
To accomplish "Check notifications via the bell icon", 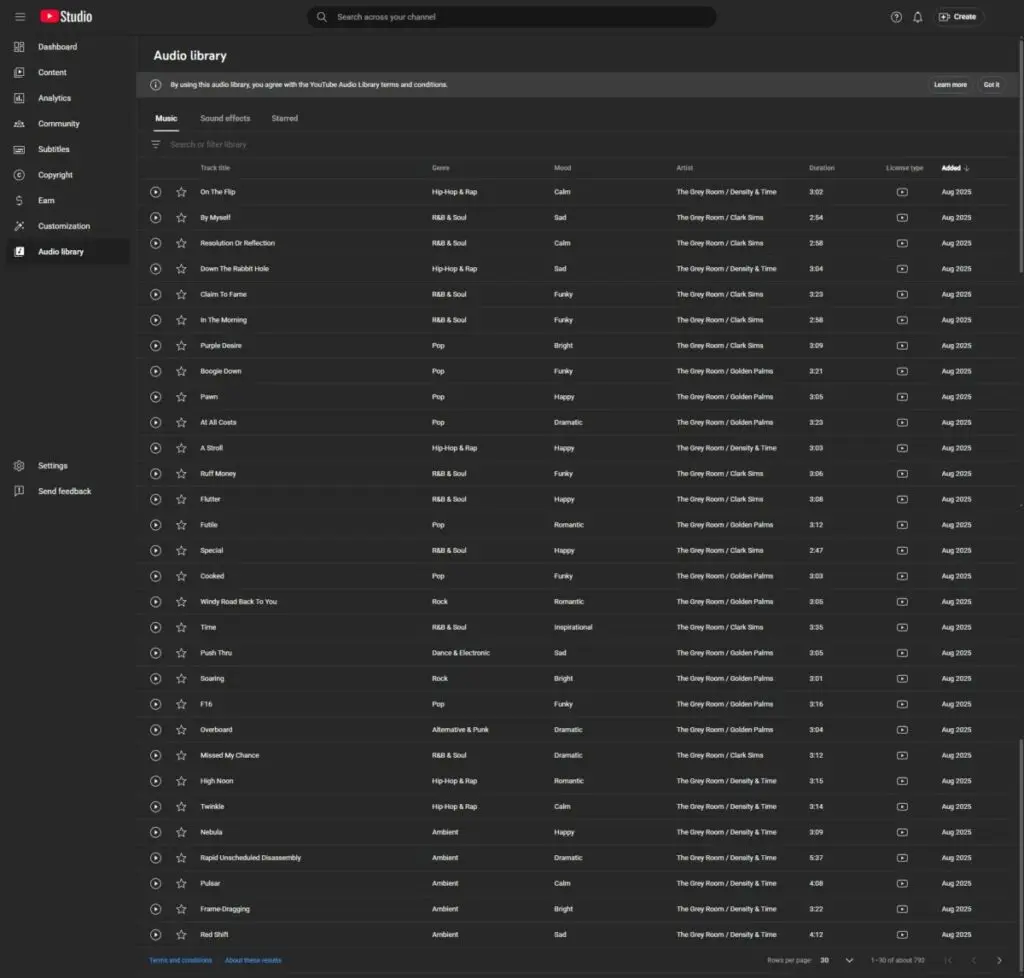I will (x=918, y=16).
